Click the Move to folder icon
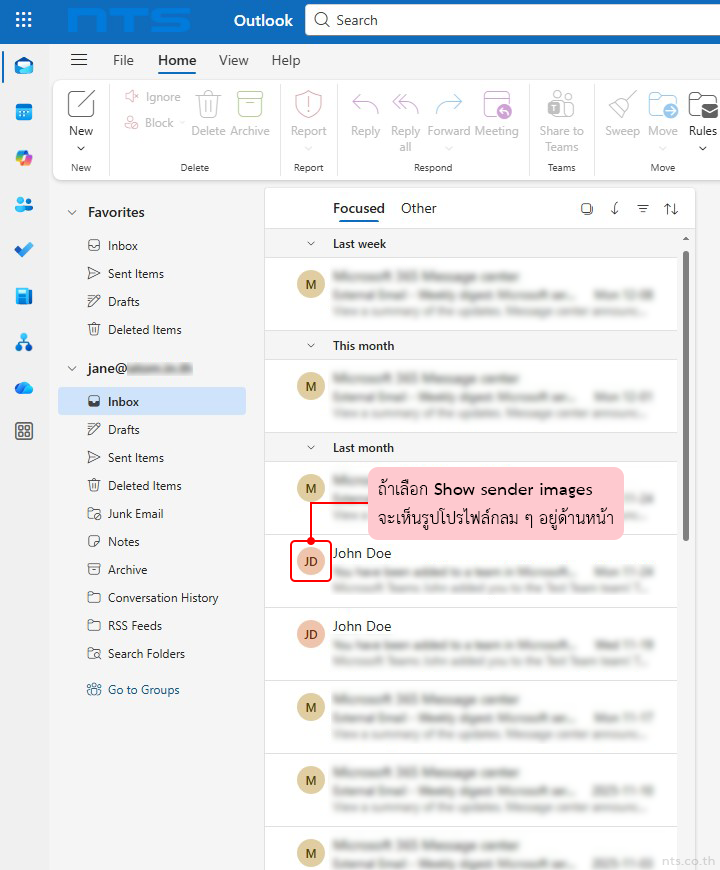Image resolution: width=720 pixels, height=870 pixels. pos(663,104)
